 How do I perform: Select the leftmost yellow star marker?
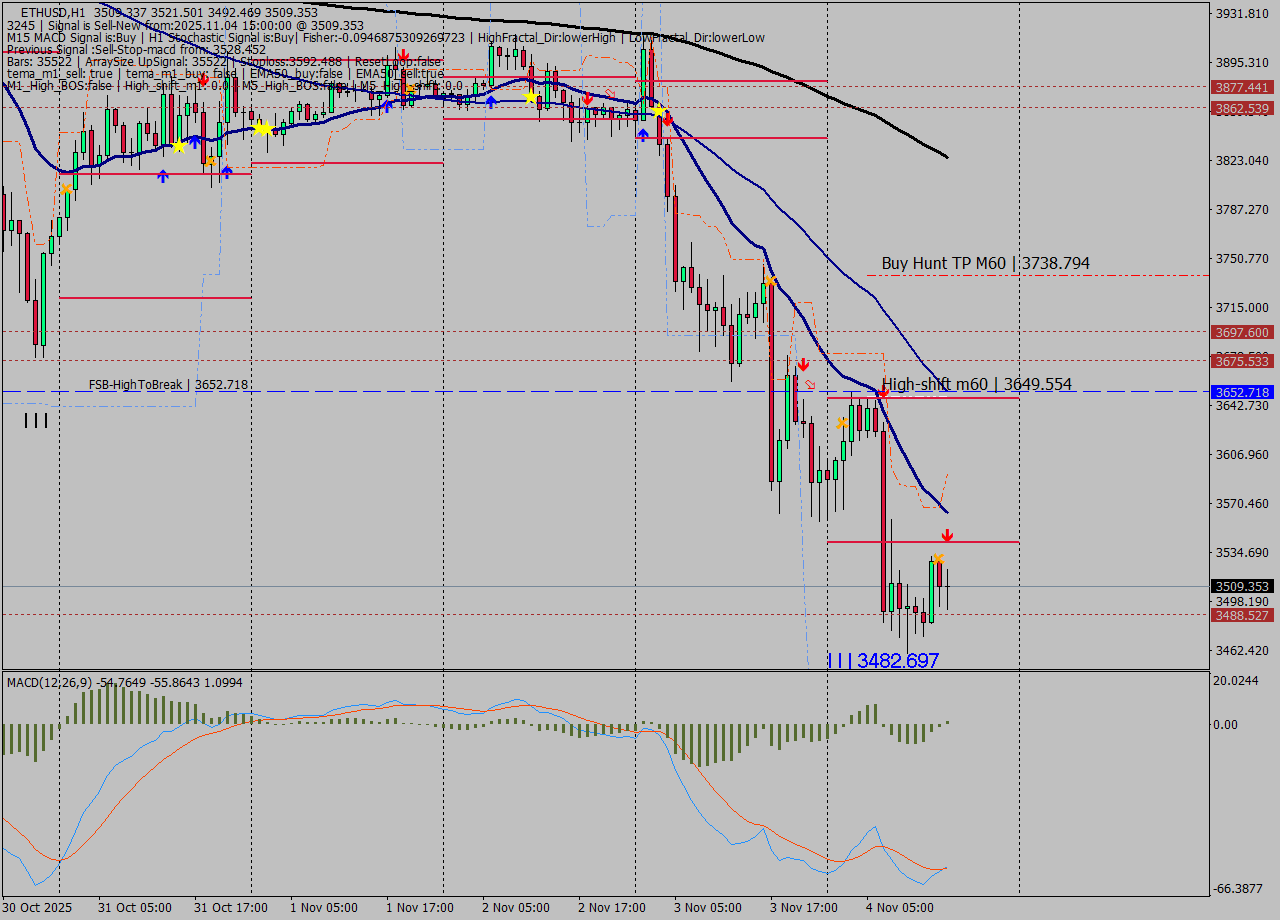point(178,146)
